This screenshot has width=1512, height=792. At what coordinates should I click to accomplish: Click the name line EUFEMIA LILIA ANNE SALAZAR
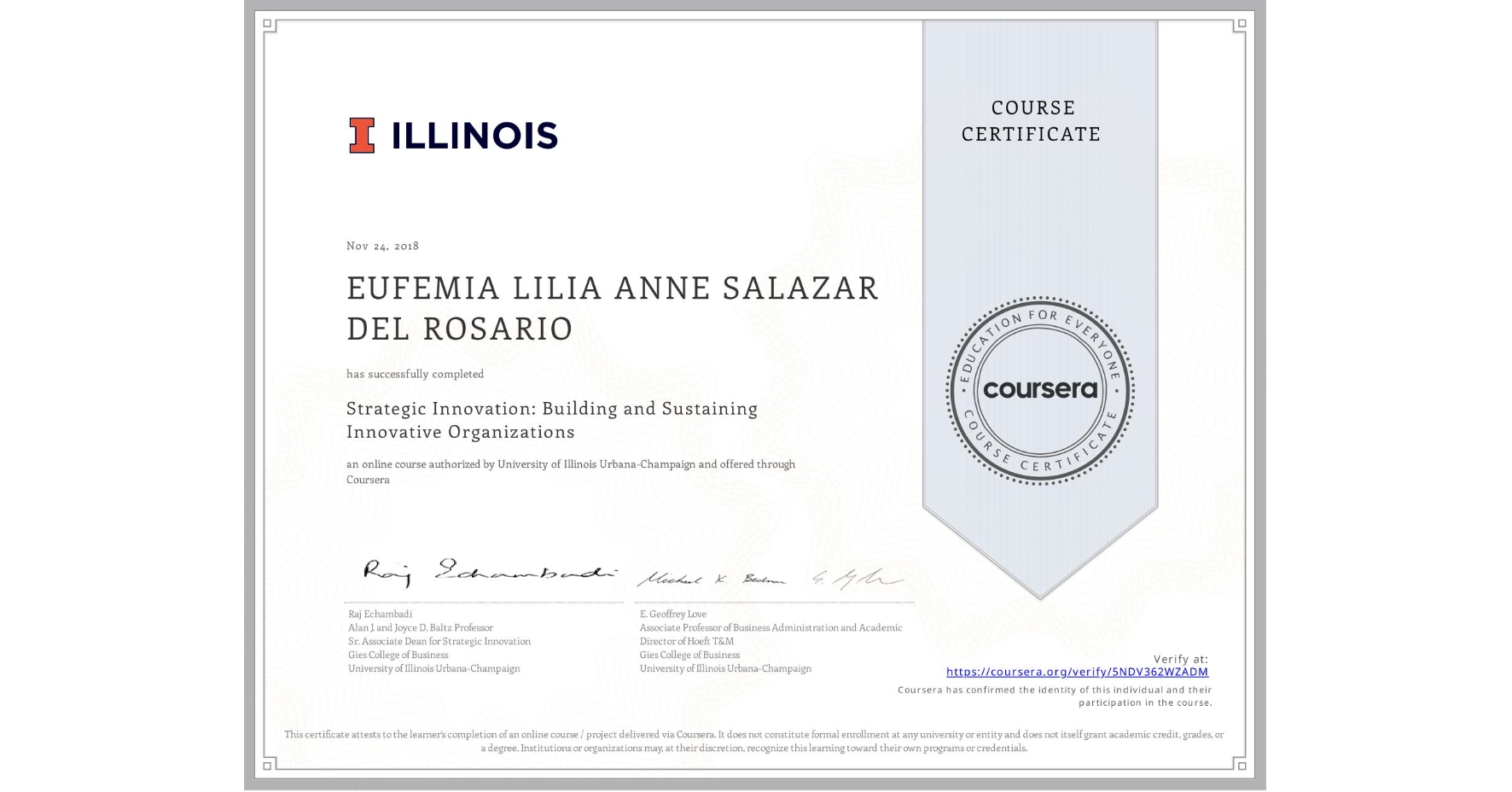pos(613,288)
